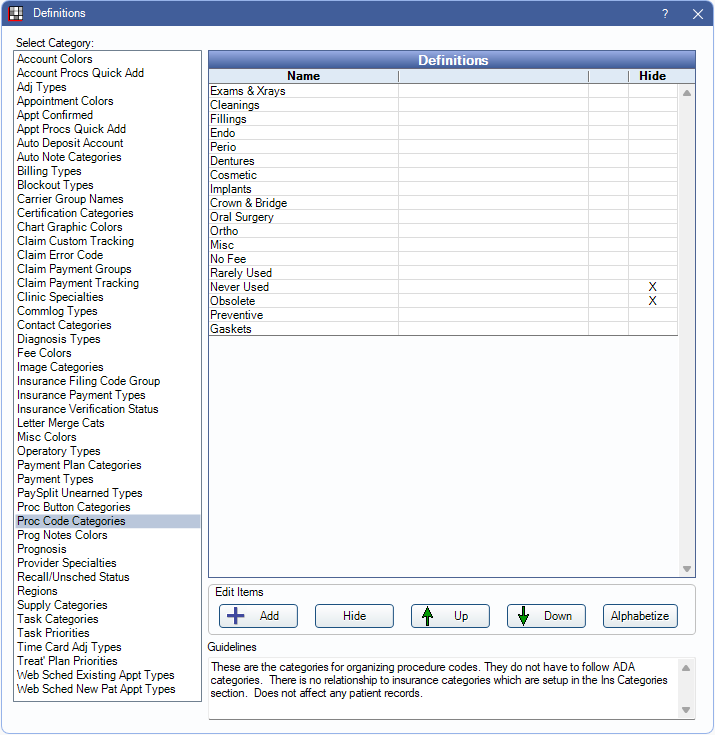Close the Definitions window

click(697, 14)
